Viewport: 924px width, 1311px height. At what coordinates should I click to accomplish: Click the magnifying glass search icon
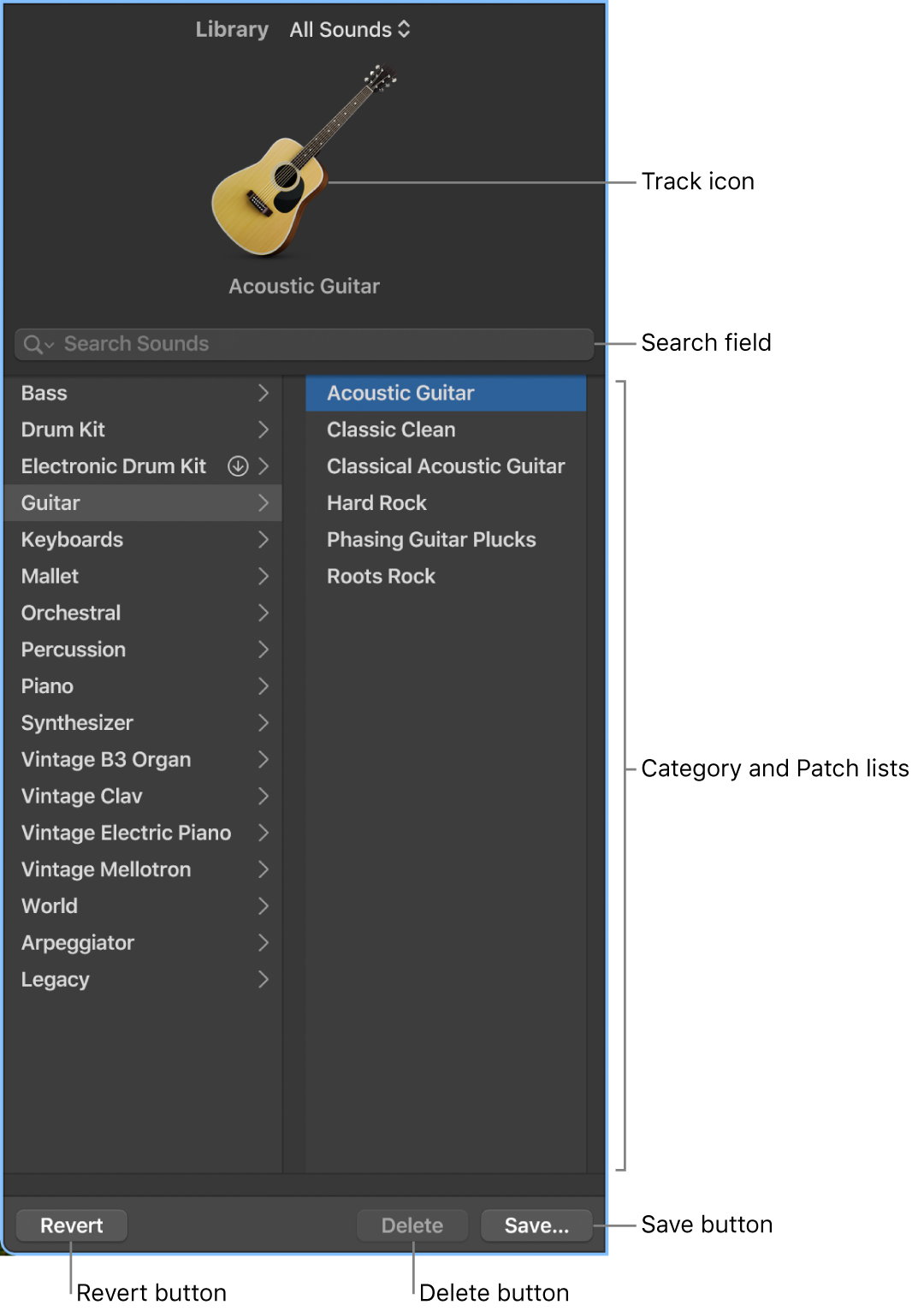pyautogui.click(x=33, y=344)
